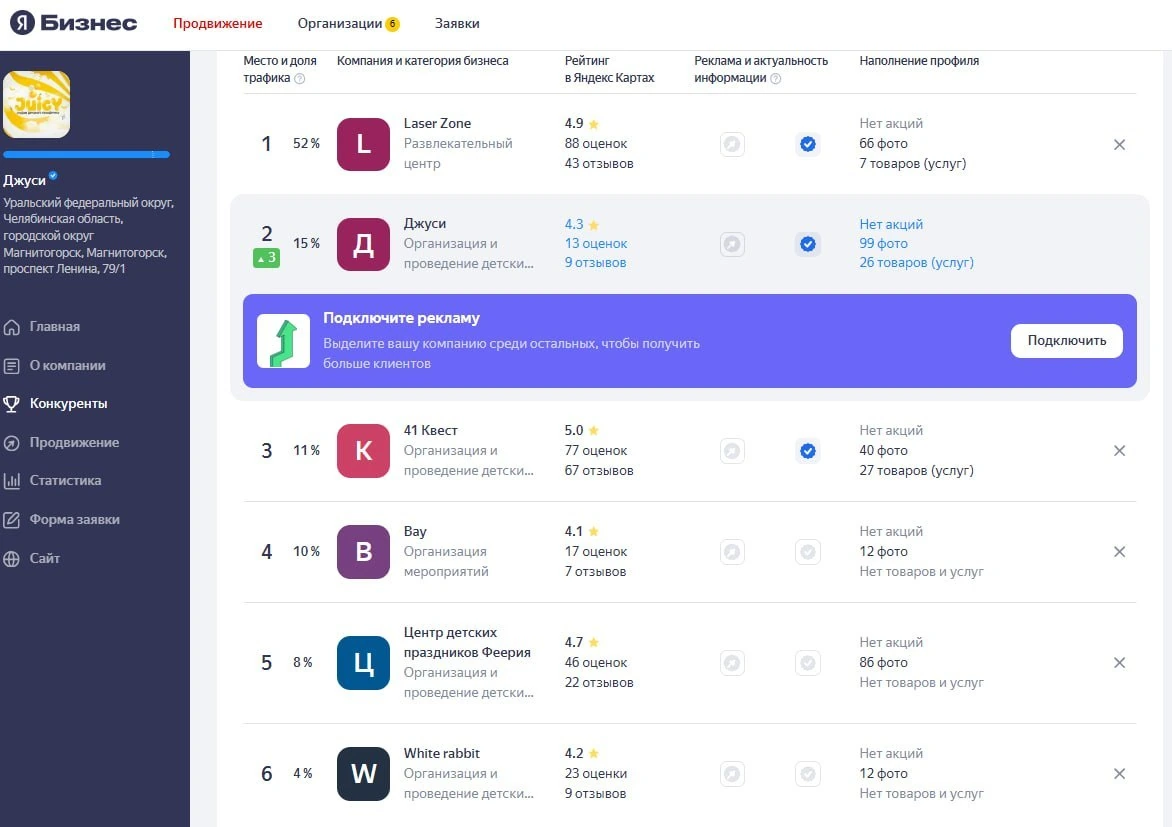Click the grey checkmark indicator in the White rabbit row
1172x827 pixels.
click(808, 774)
